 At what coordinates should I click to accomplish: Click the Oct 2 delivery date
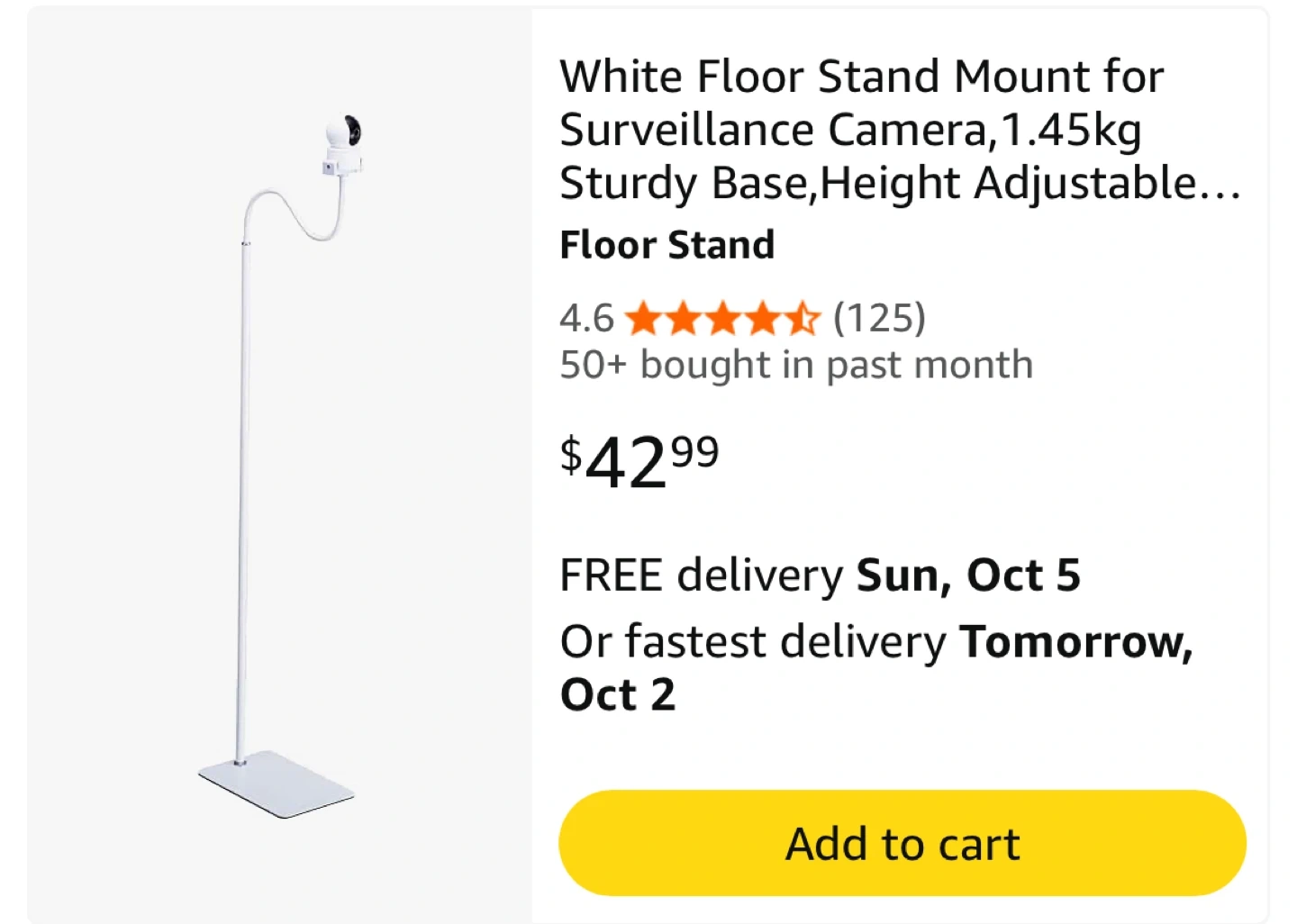(x=618, y=695)
